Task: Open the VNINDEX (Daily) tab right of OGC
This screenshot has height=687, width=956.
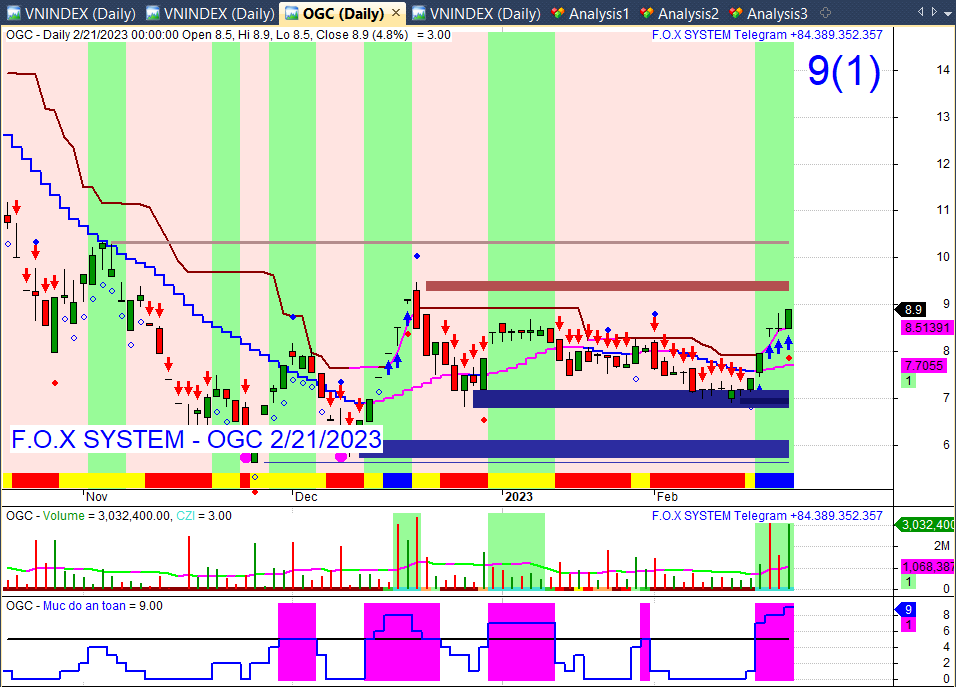Action: coord(476,13)
